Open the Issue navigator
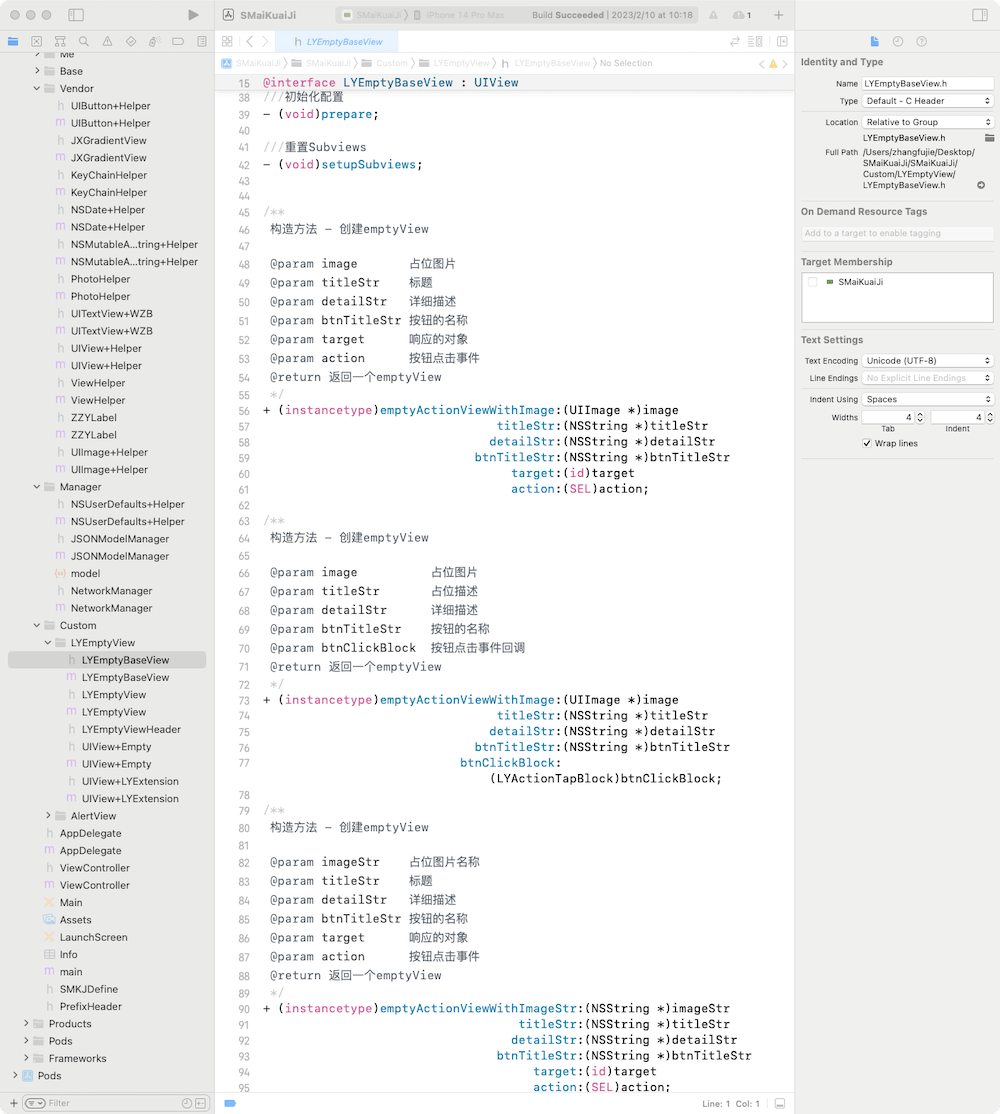Viewport: 1000px width, 1114px height. pos(107,42)
